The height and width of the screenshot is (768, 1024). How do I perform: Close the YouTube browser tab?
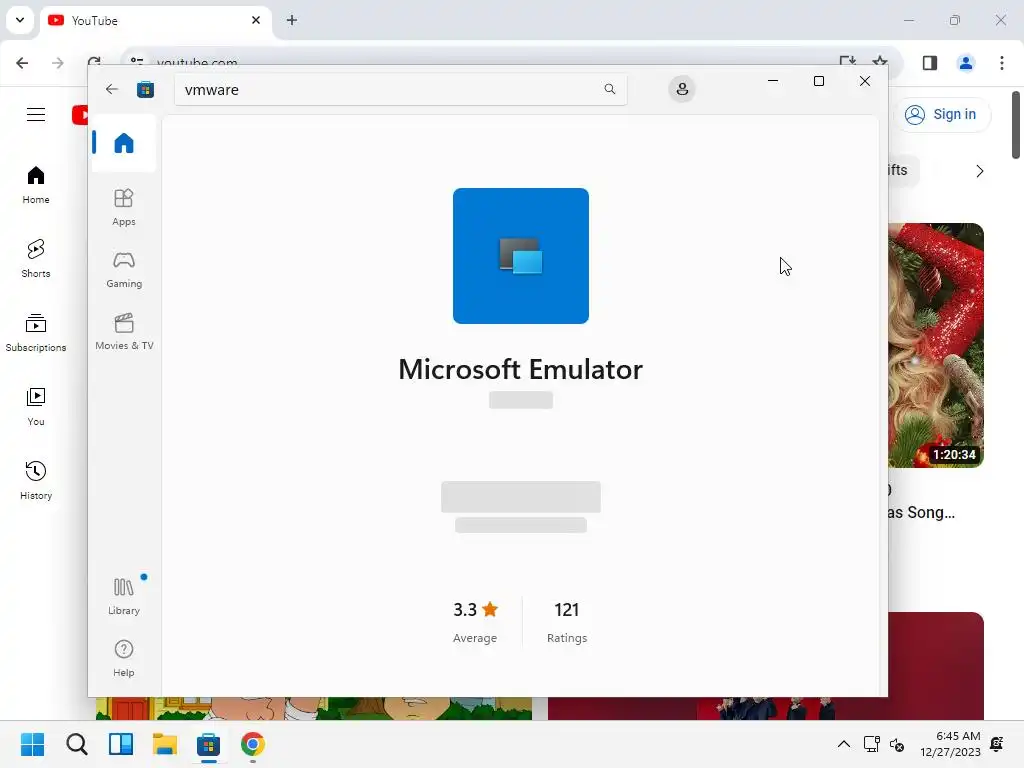(256, 20)
